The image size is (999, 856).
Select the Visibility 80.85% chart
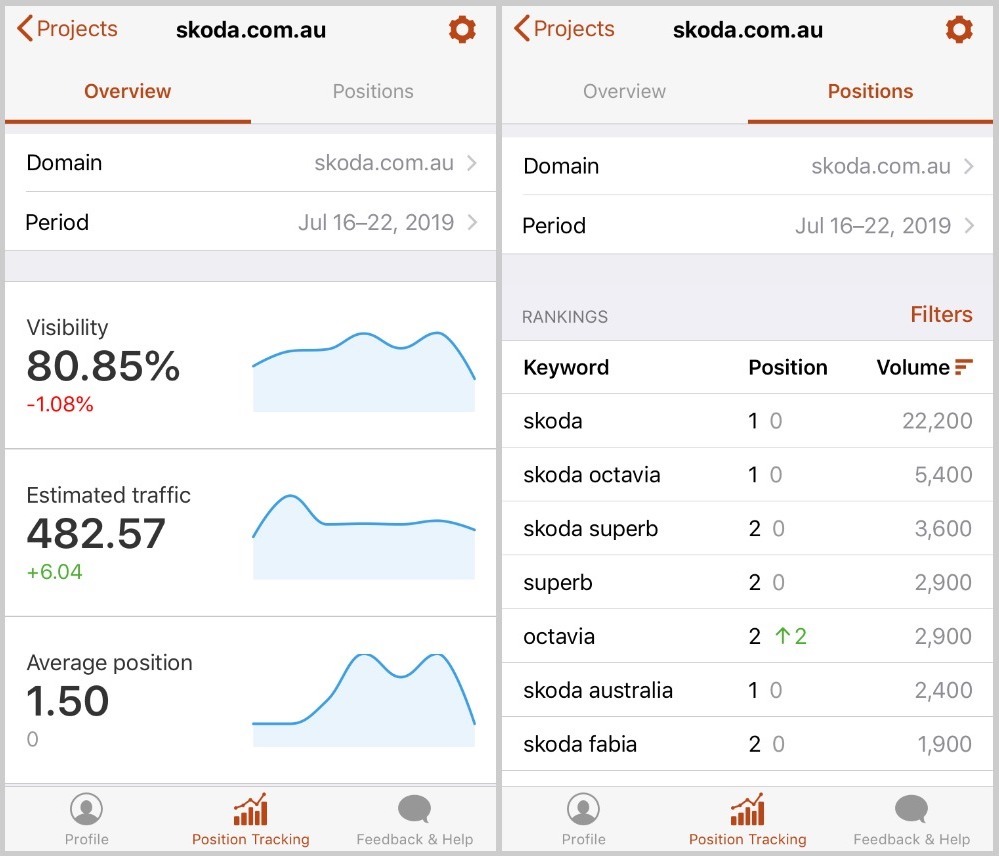pyautogui.click(x=363, y=370)
